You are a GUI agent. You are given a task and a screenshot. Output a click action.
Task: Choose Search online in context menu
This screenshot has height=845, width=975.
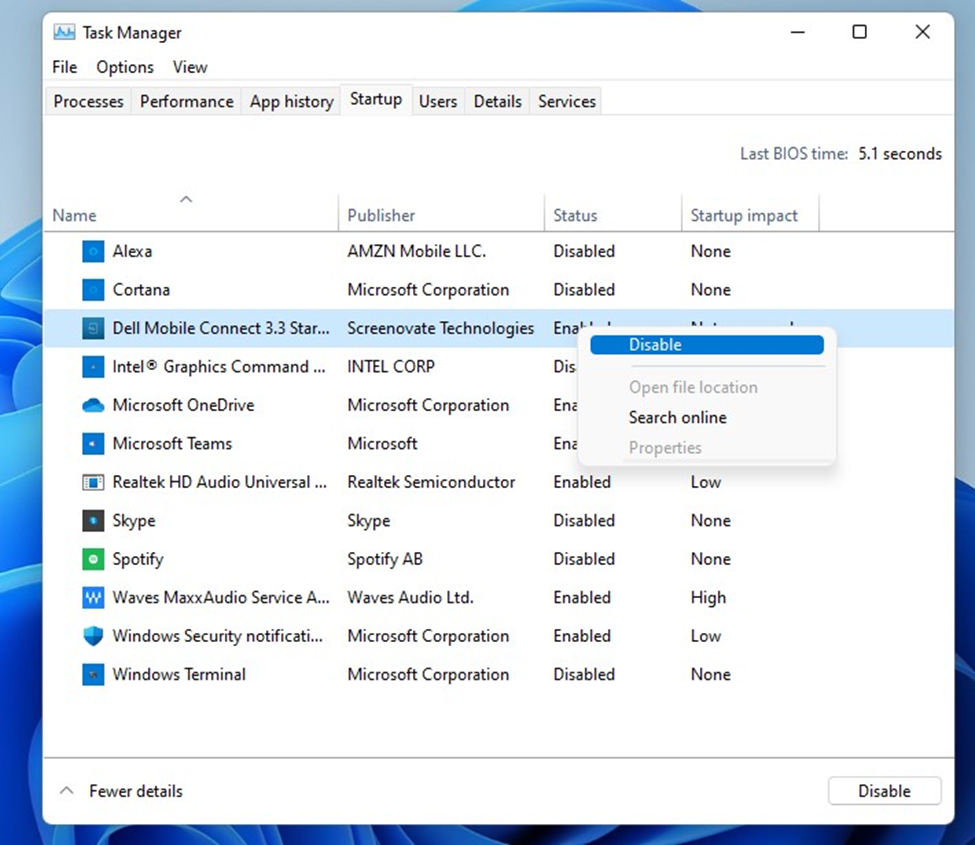(678, 417)
